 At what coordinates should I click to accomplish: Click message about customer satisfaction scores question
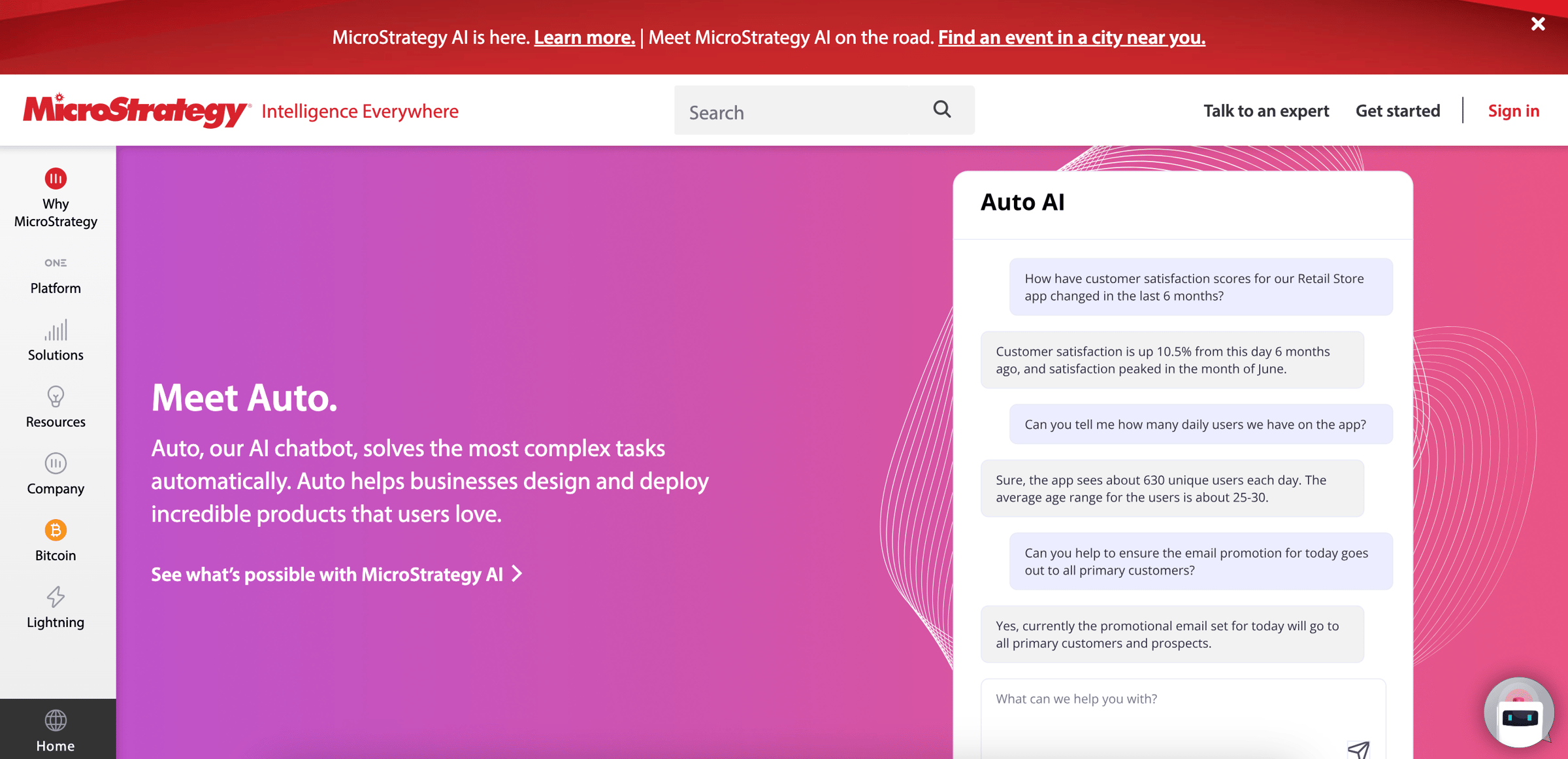(x=1201, y=287)
